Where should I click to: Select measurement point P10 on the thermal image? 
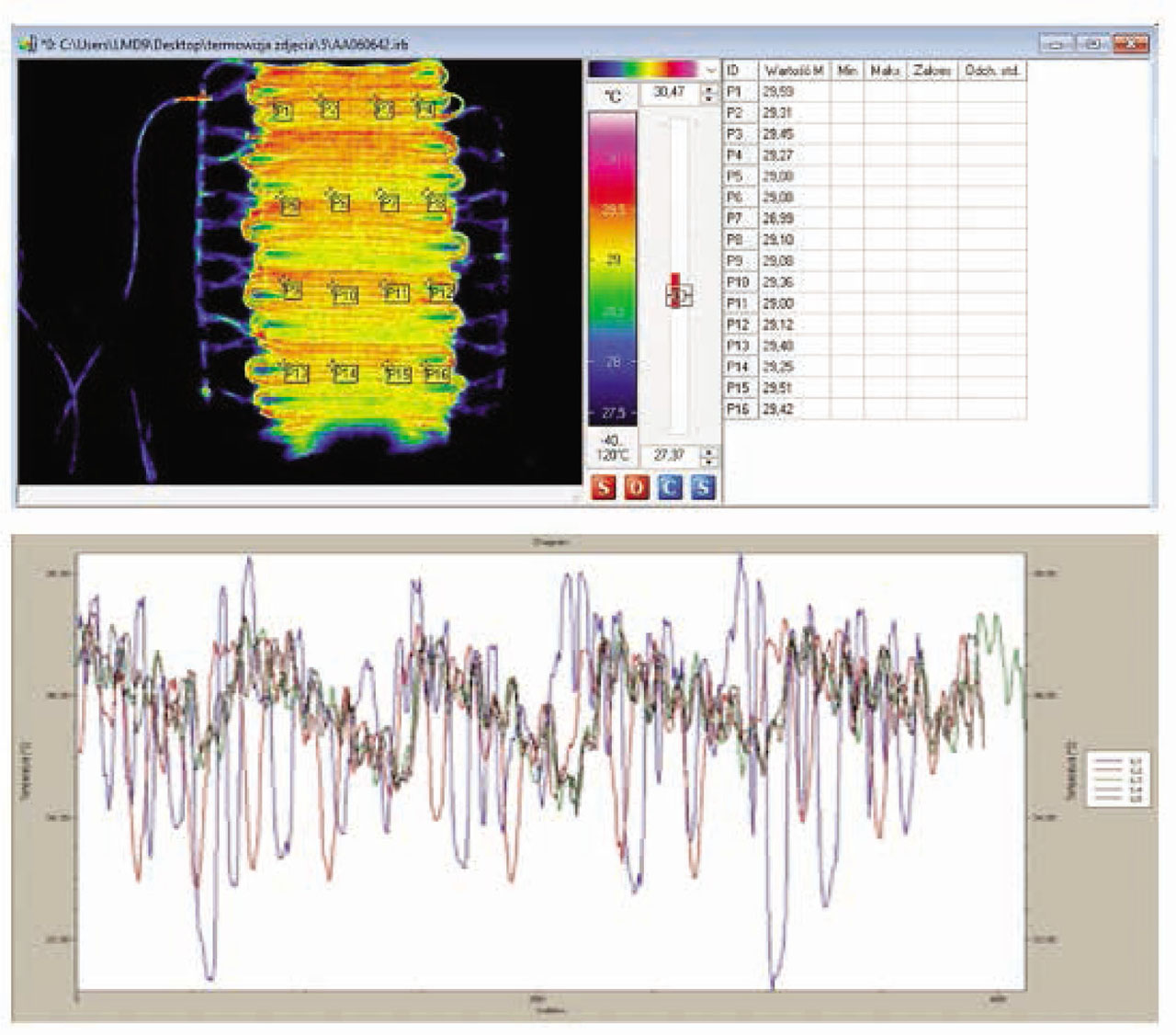pyautogui.click(x=345, y=294)
